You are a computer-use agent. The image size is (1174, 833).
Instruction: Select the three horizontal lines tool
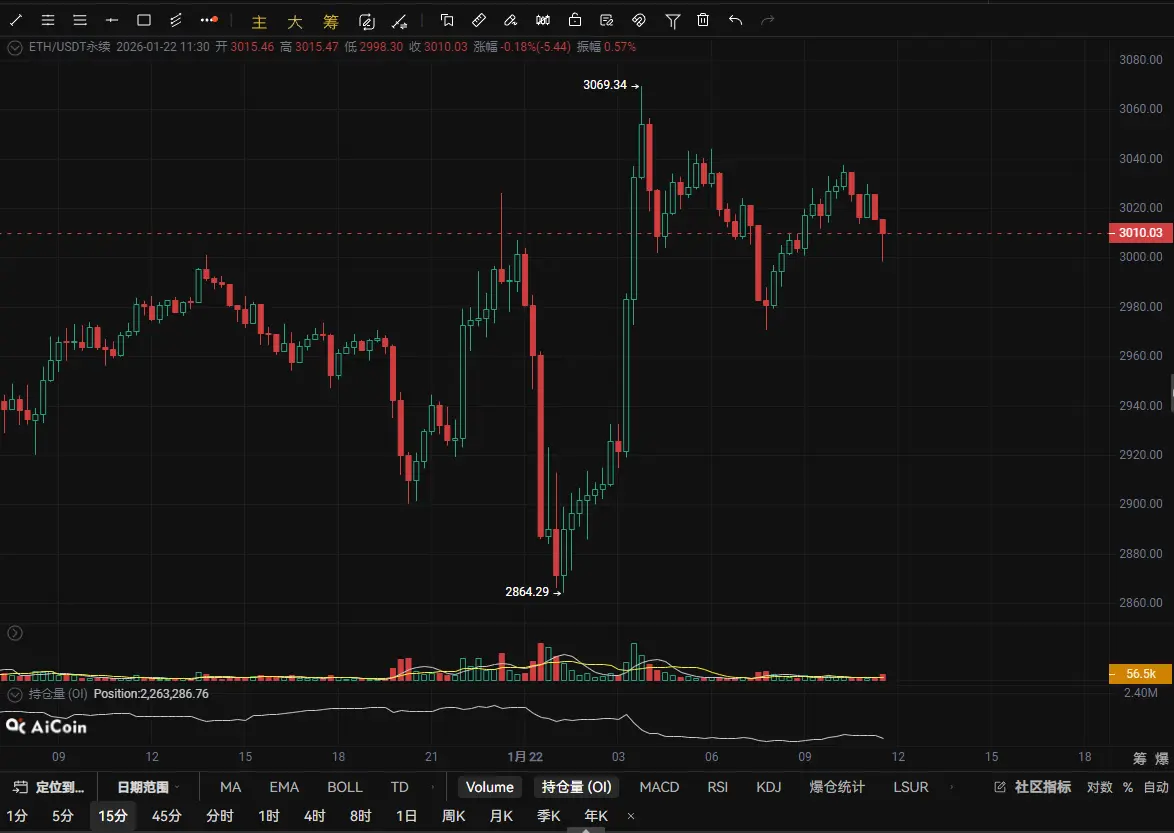point(80,20)
